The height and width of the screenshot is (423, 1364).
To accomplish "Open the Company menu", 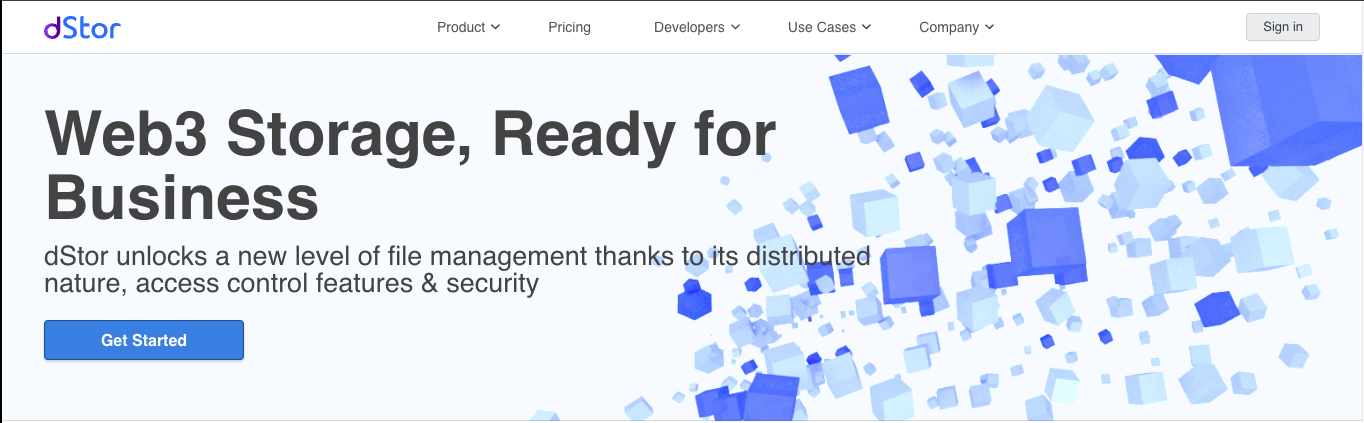I will tap(957, 27).
